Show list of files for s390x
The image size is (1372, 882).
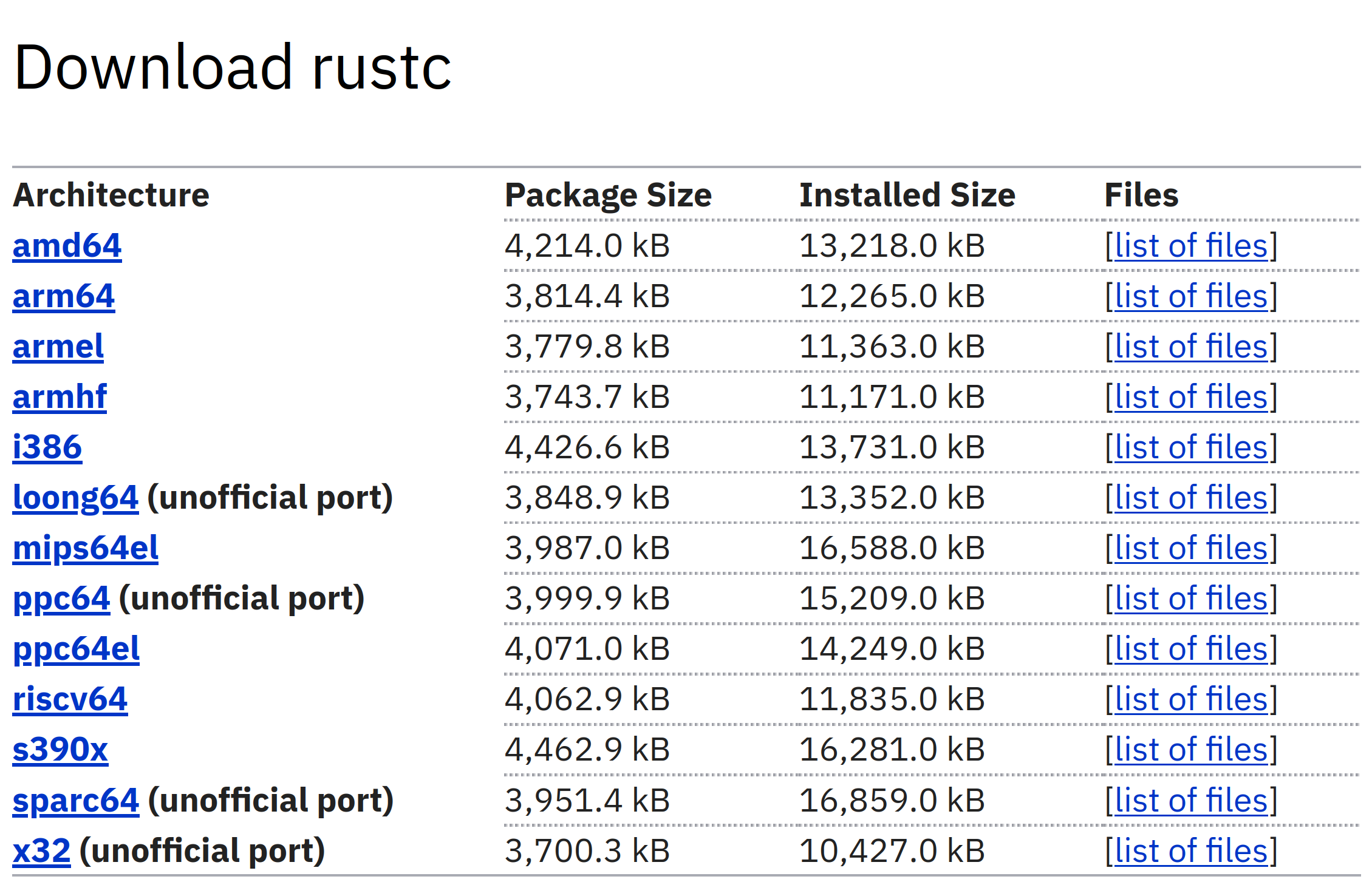(1191, 750)
